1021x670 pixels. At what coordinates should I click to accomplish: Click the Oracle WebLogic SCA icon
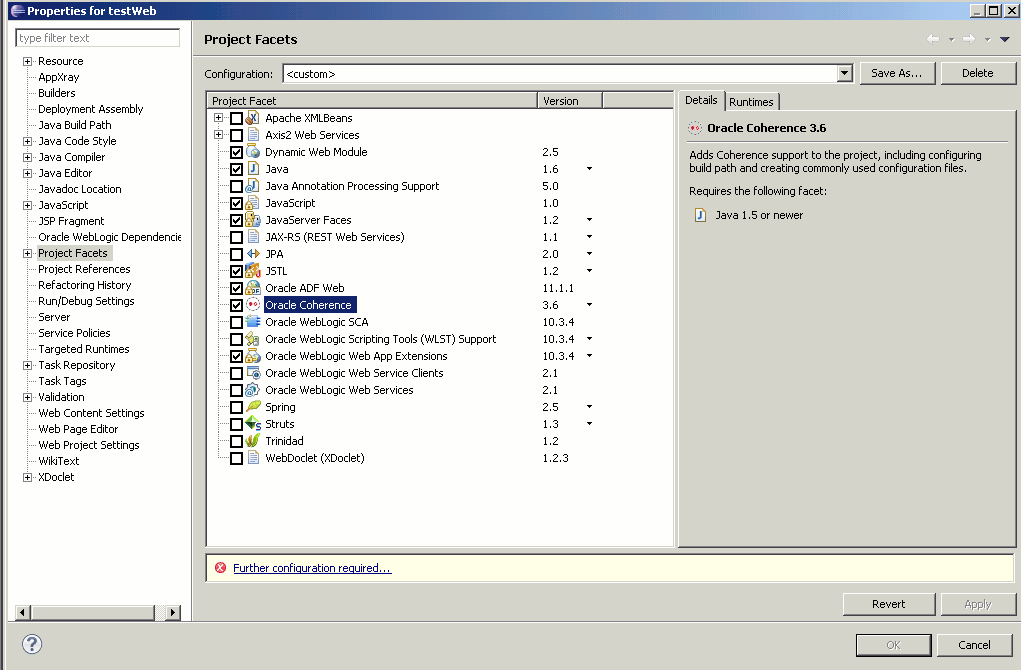[253, 322]
